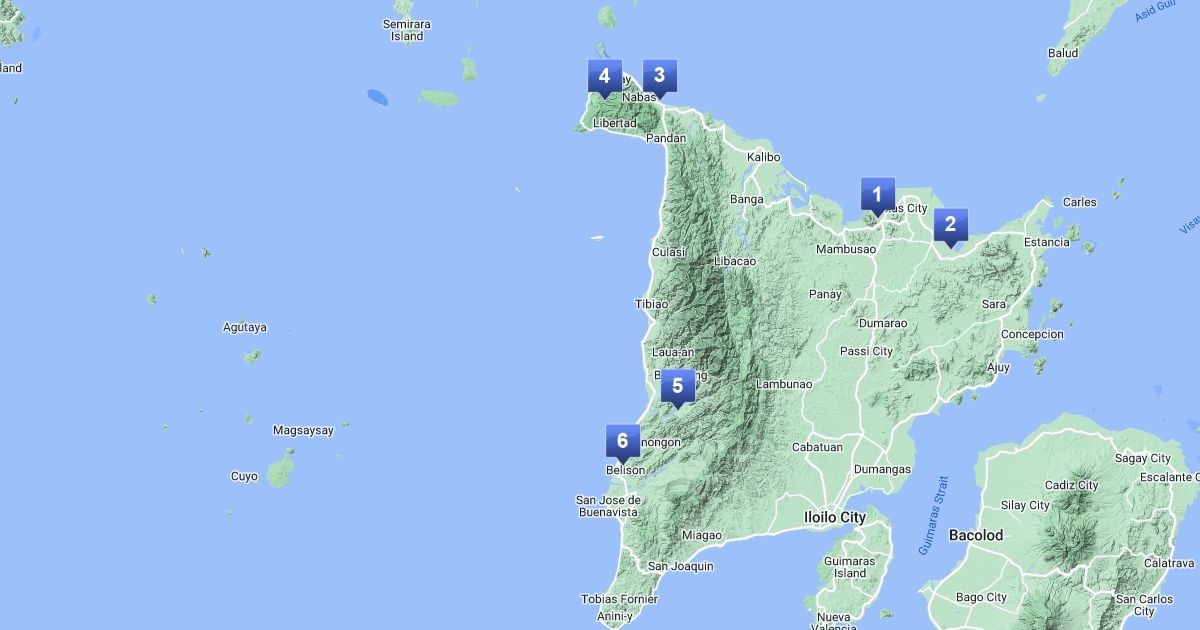This screenshot has height=630, width=1200.
Task: Select the Kalibo town label
Action: coord(763,157)
